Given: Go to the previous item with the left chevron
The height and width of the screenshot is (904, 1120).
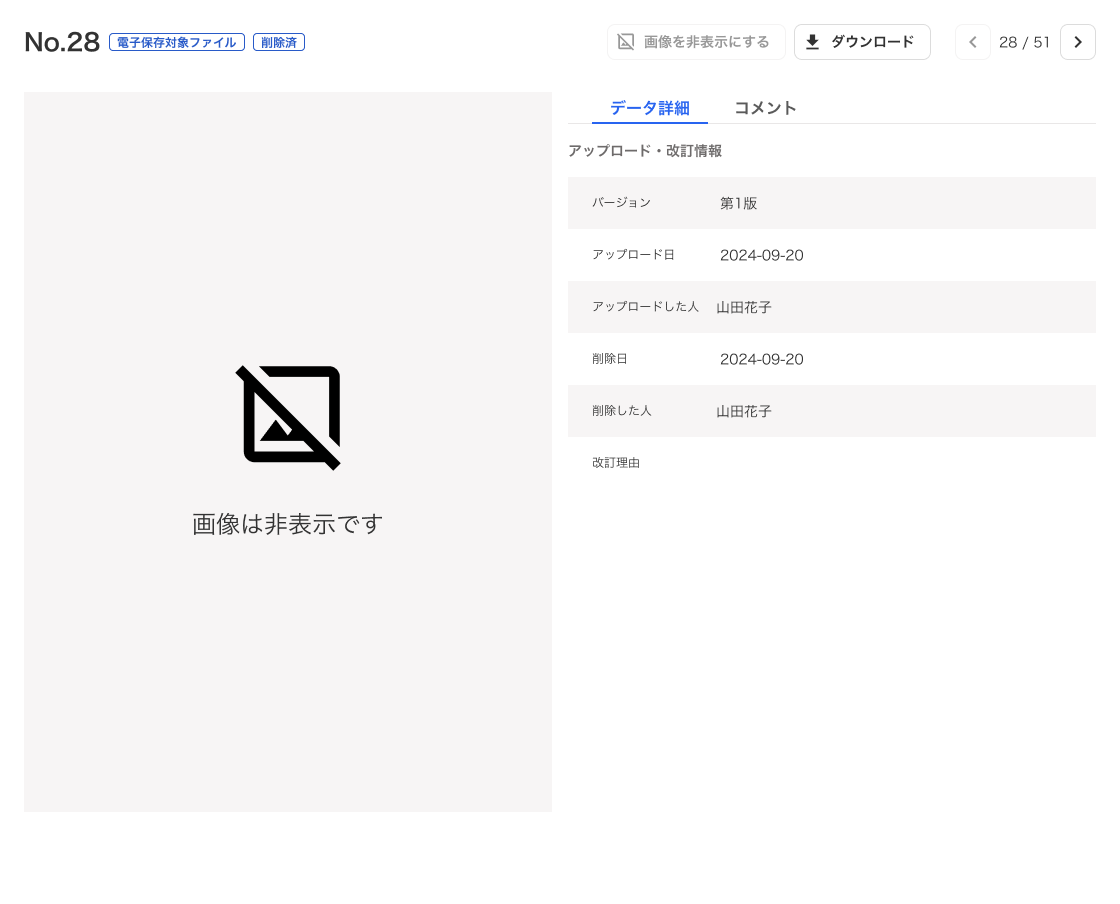Looking at the screenshot, I should (973, 42).
